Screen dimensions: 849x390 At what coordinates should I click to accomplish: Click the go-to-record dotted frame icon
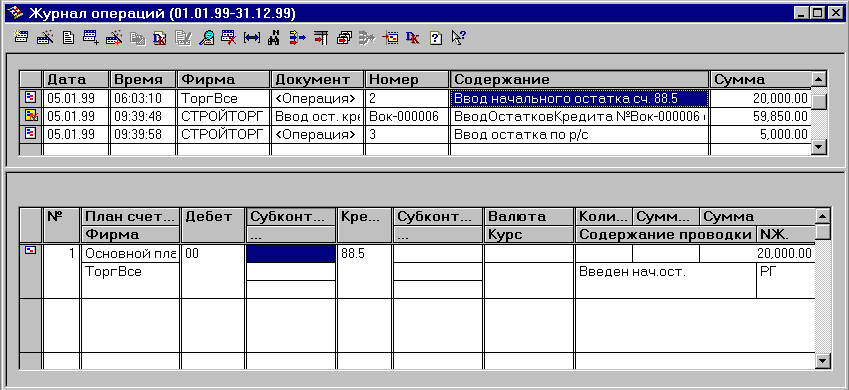coord(390,37)
